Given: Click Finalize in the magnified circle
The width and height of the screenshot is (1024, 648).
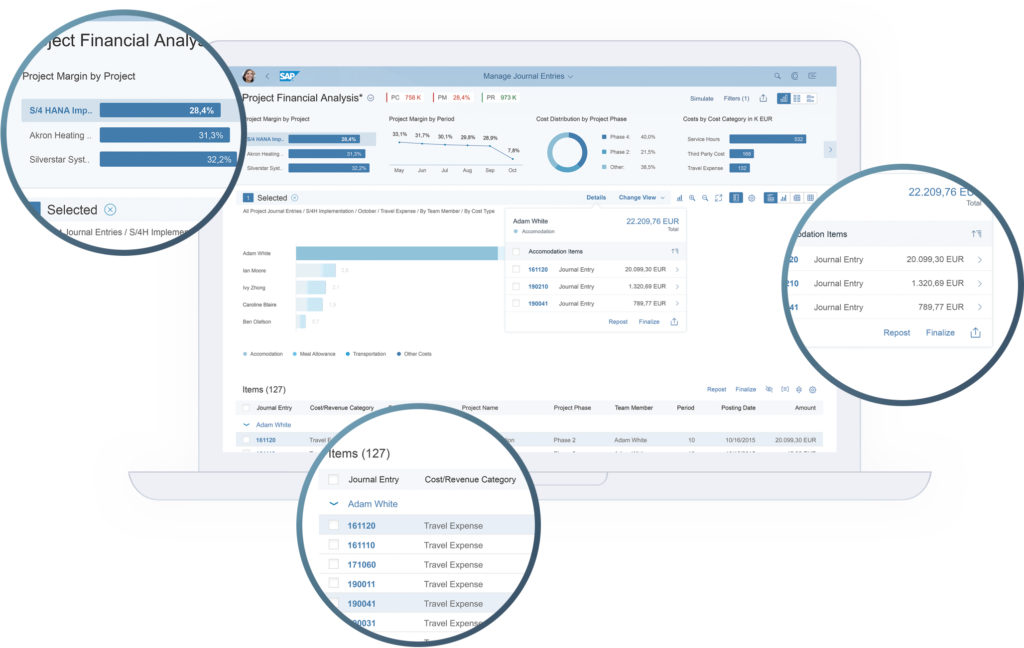Looking at the screenshot, I should pyautogui.click(x=940, y=332).
